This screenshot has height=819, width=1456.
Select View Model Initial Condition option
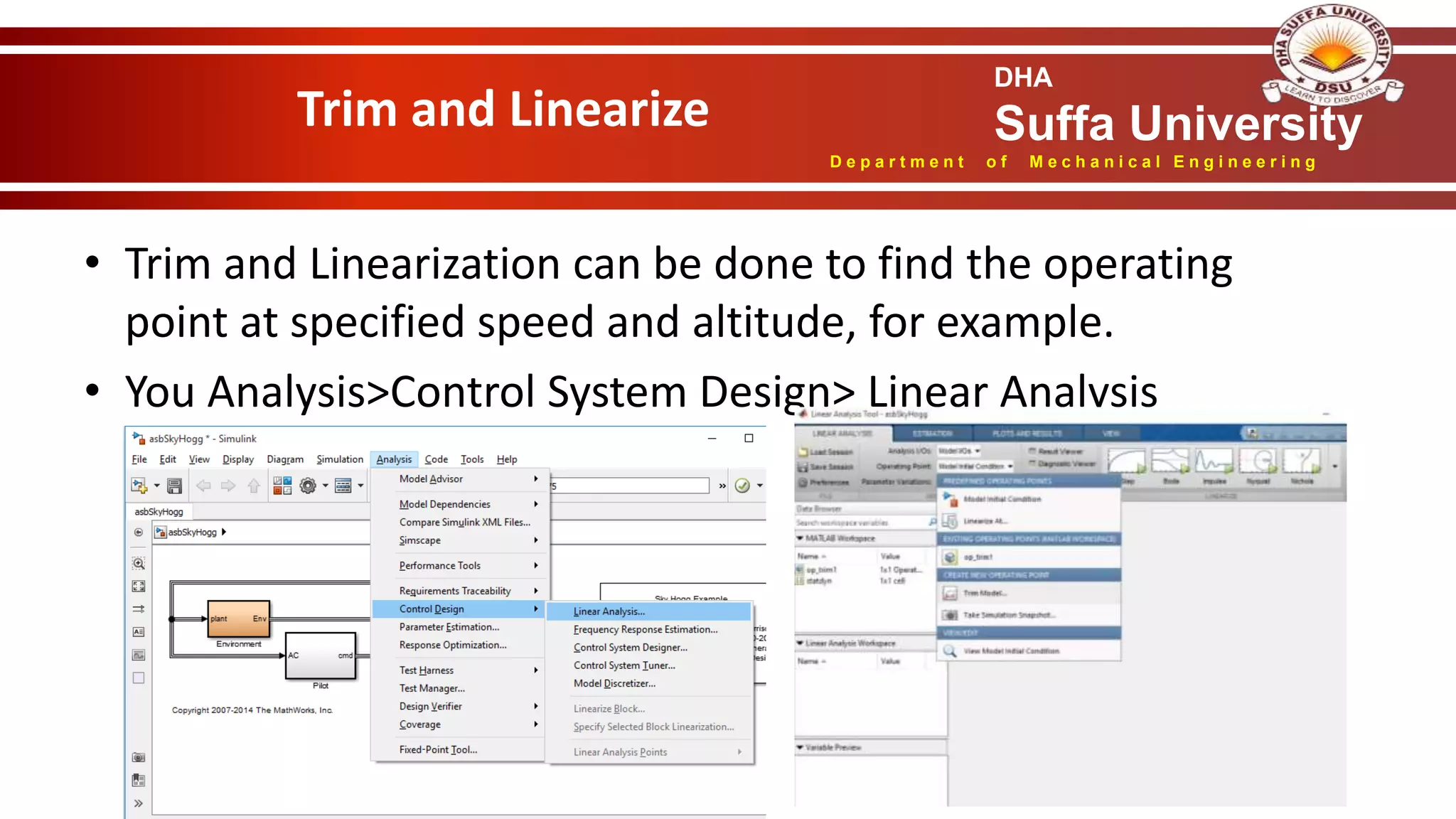1029,651
